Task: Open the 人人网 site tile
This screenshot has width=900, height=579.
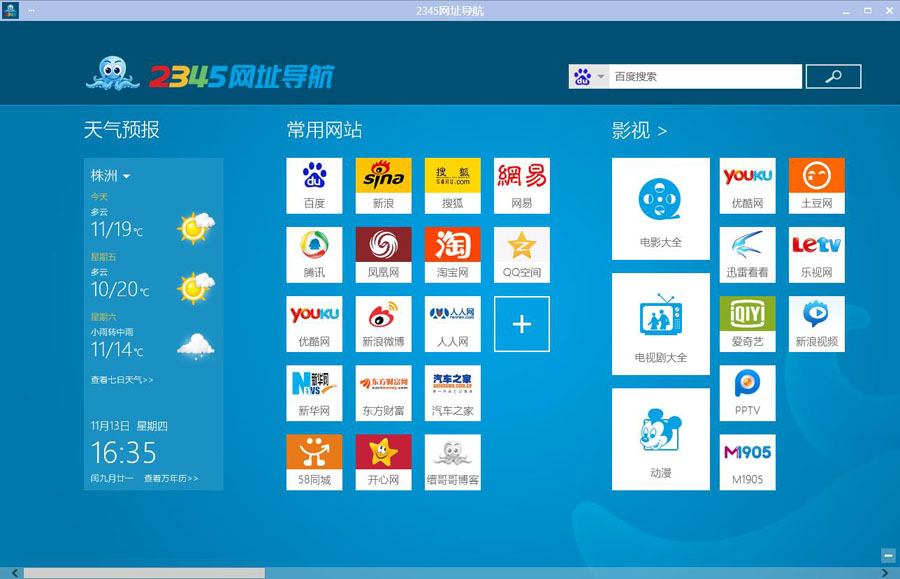Action: point(452,324)
